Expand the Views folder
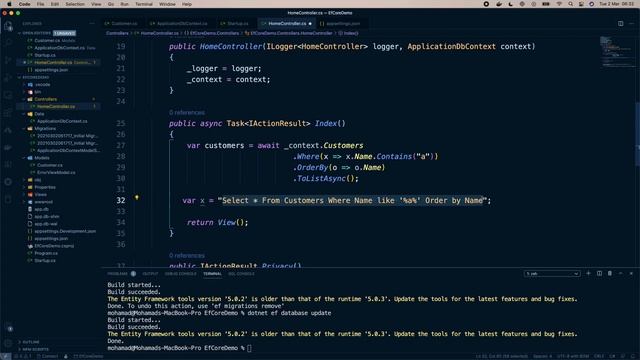 pyautogui.click(x=24, y=195)
